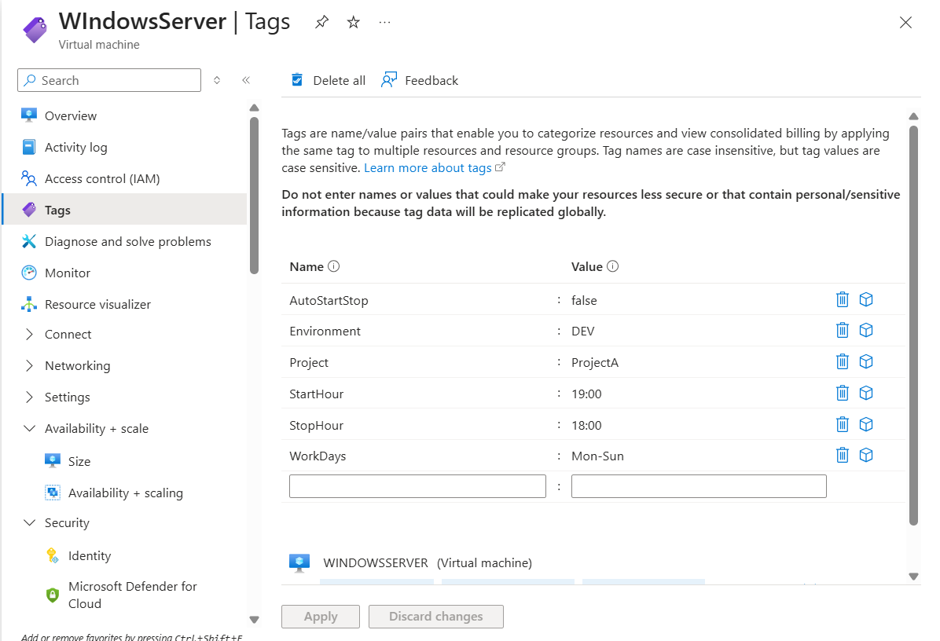Click the main pane scroll down arrow
Image resolution: width=940 pixels, height=641 pixels.
click(x=914, y=576)
